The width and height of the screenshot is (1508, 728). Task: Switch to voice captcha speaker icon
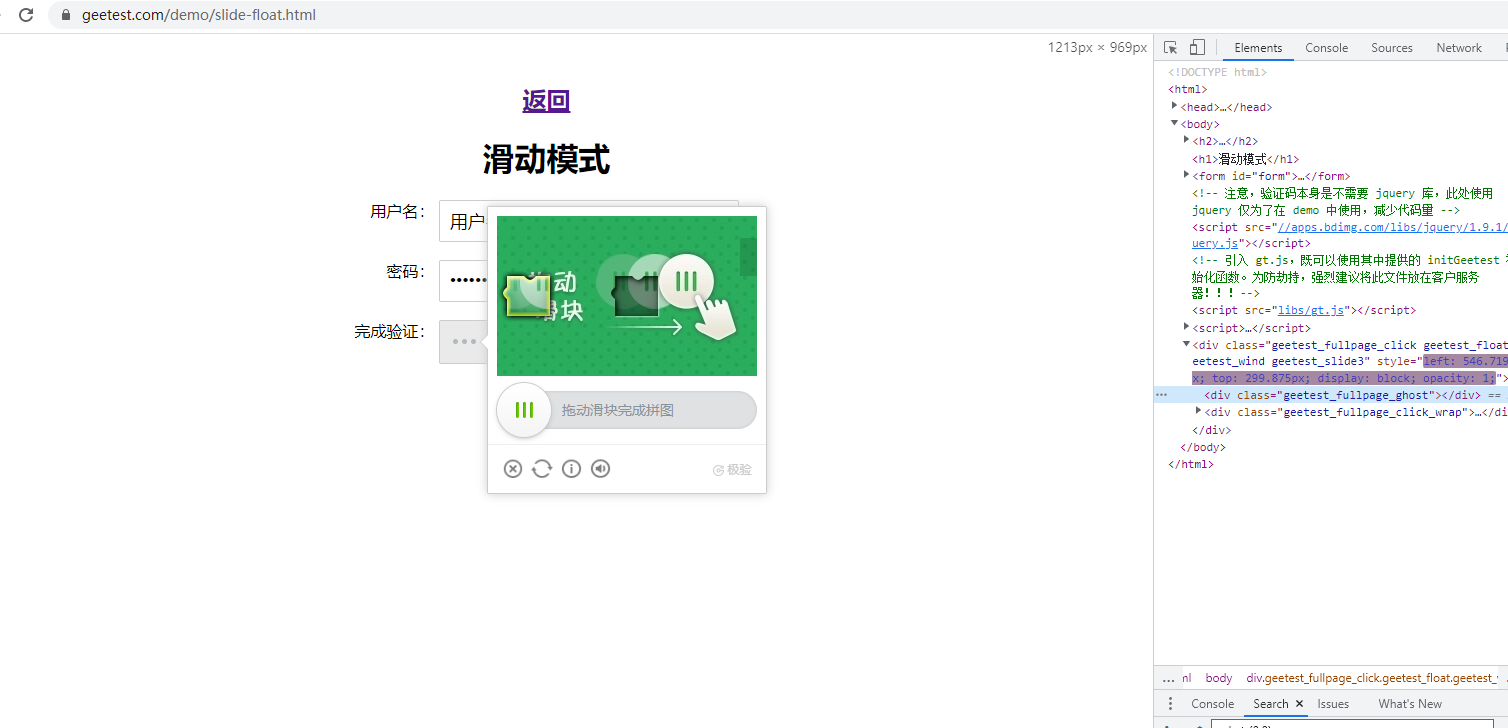(x=600, y=469)
